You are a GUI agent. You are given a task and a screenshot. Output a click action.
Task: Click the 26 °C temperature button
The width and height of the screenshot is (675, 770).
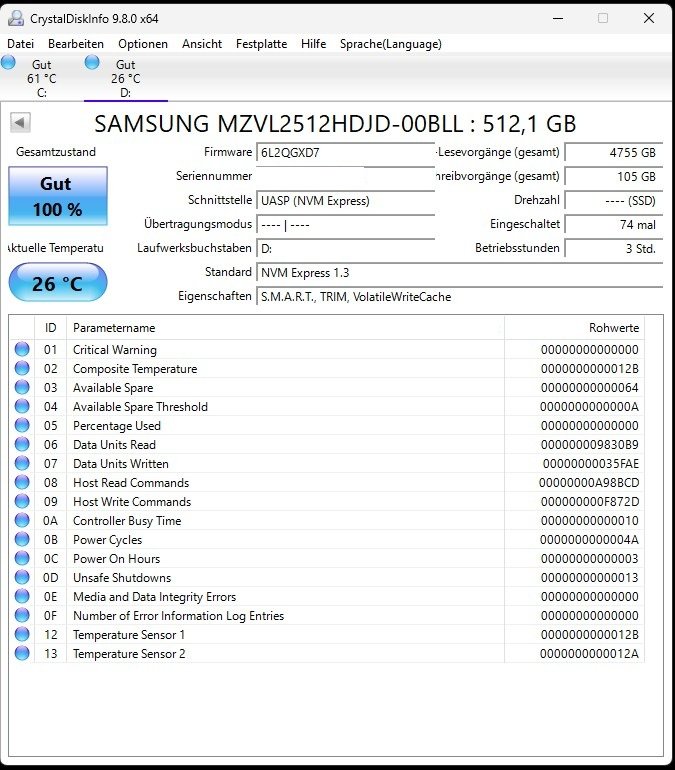click(58, 282)
